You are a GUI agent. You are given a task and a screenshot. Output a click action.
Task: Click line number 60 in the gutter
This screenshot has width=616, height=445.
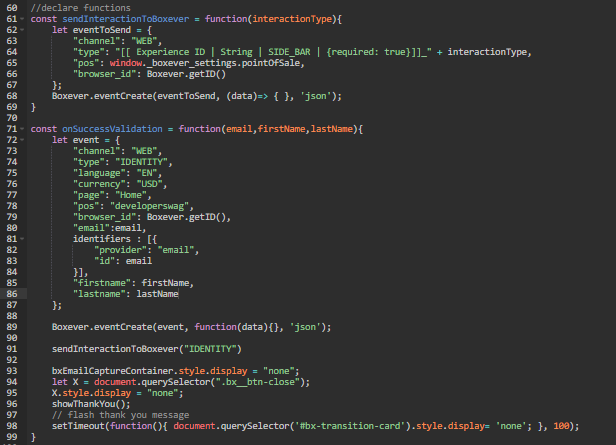[x=10, y=9]
